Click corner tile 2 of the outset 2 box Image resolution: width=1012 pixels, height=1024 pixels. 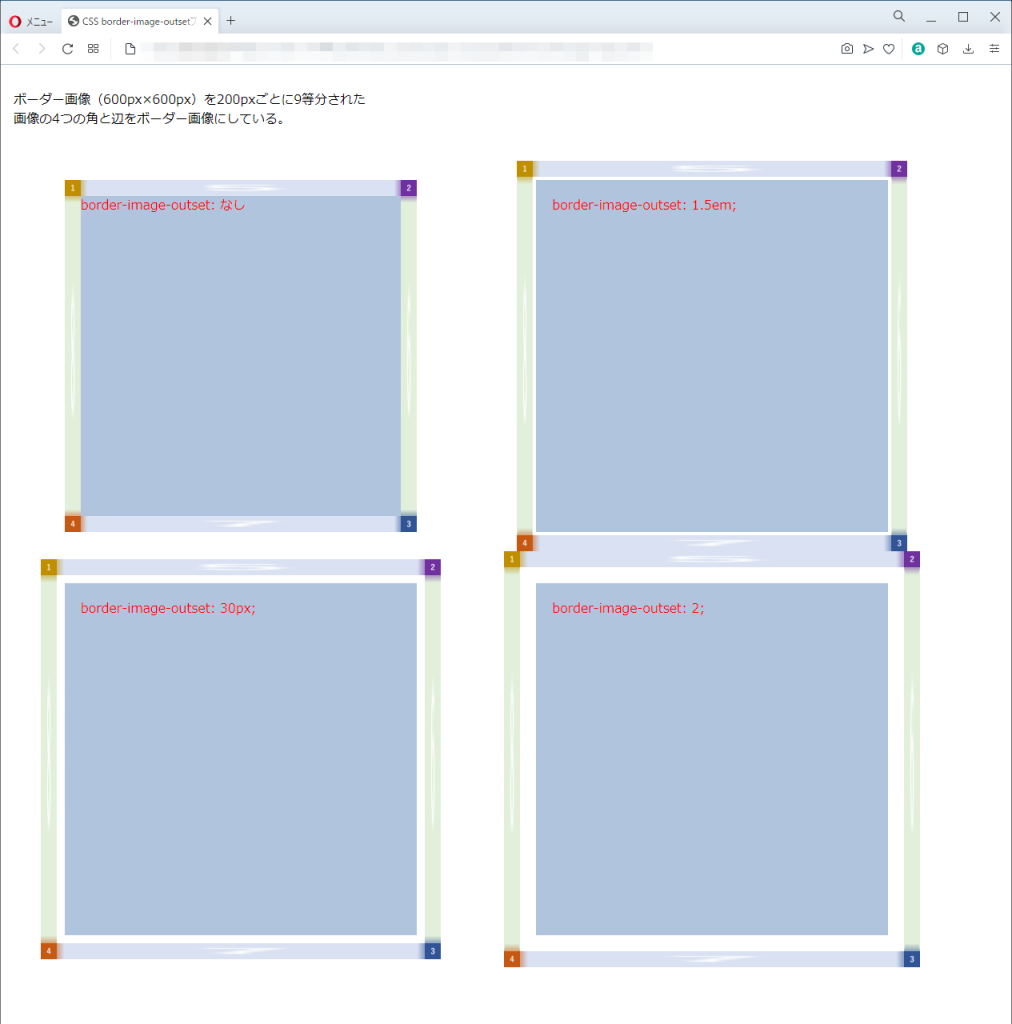(x=912, y=559)
